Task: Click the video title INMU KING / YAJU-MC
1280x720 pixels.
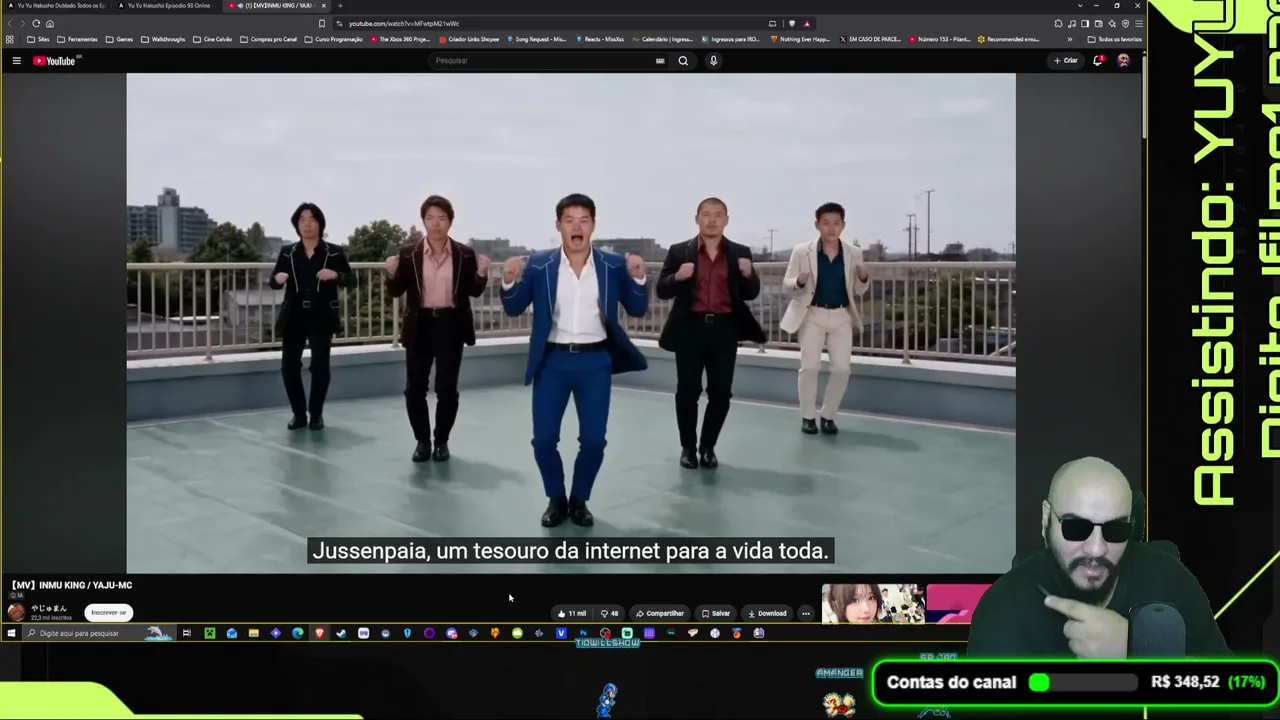Action: [x=72, y=586]
